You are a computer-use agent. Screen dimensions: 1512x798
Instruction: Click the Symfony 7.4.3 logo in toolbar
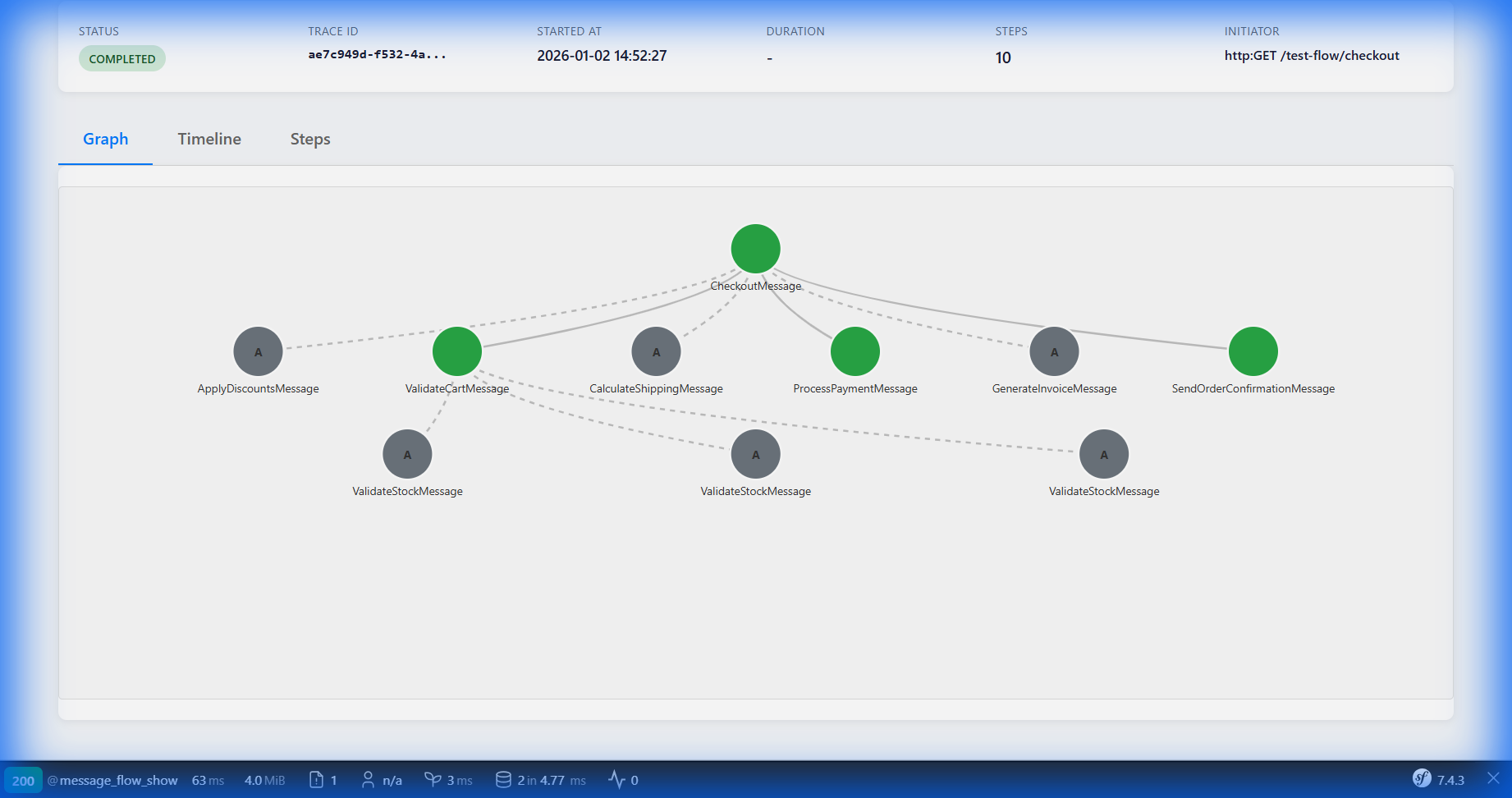point(1423,778)
